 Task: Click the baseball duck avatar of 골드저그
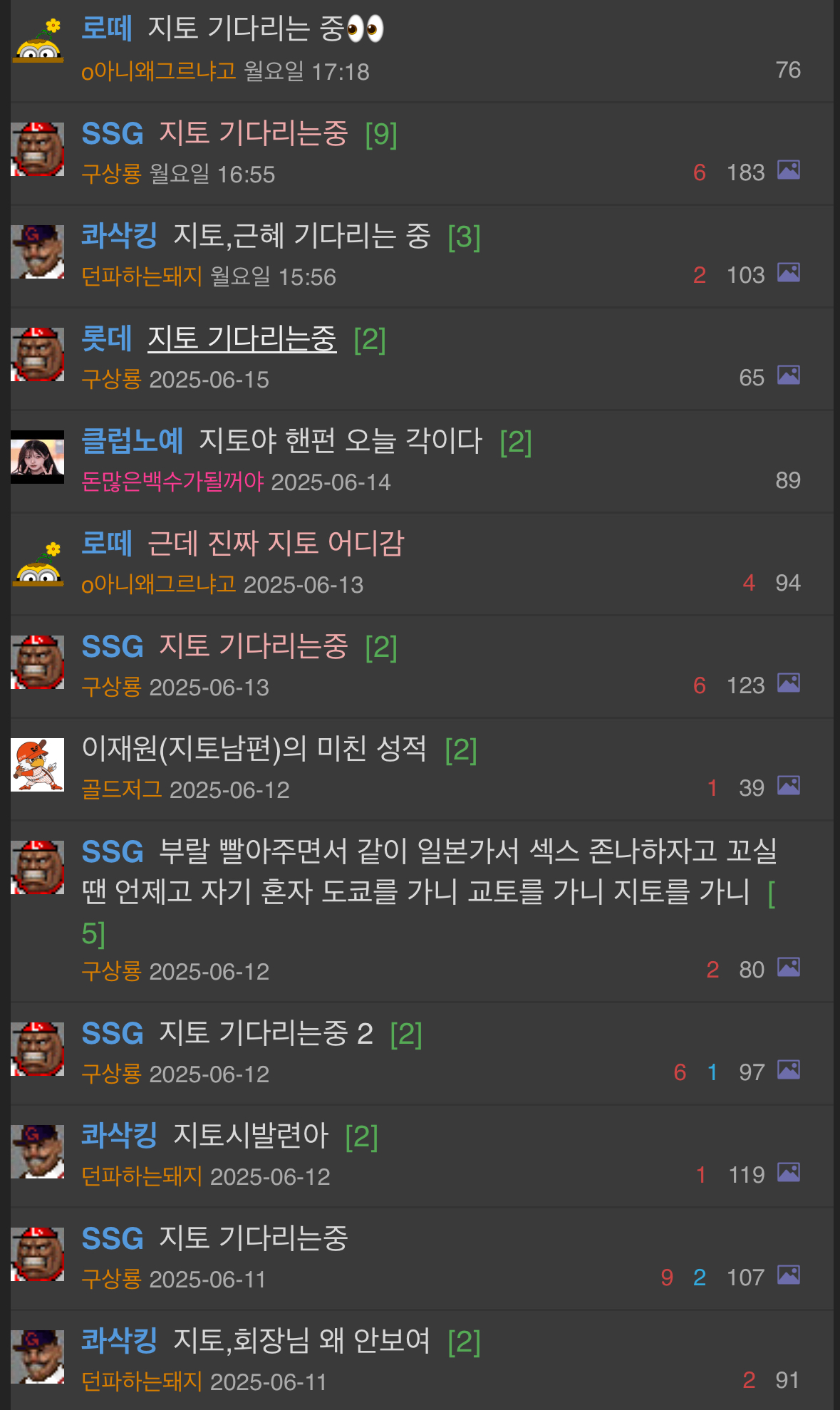tap(38, 764)
